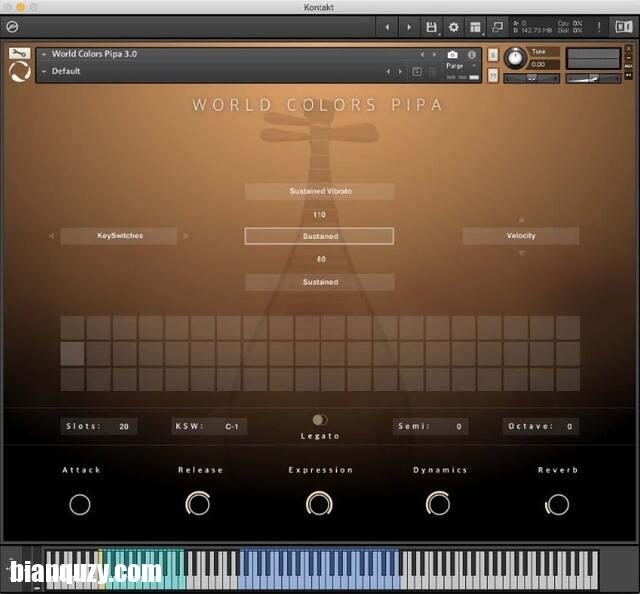The image size is (640, 594).
Task: Show instrument info with the i icon
Action: (471, 54)
